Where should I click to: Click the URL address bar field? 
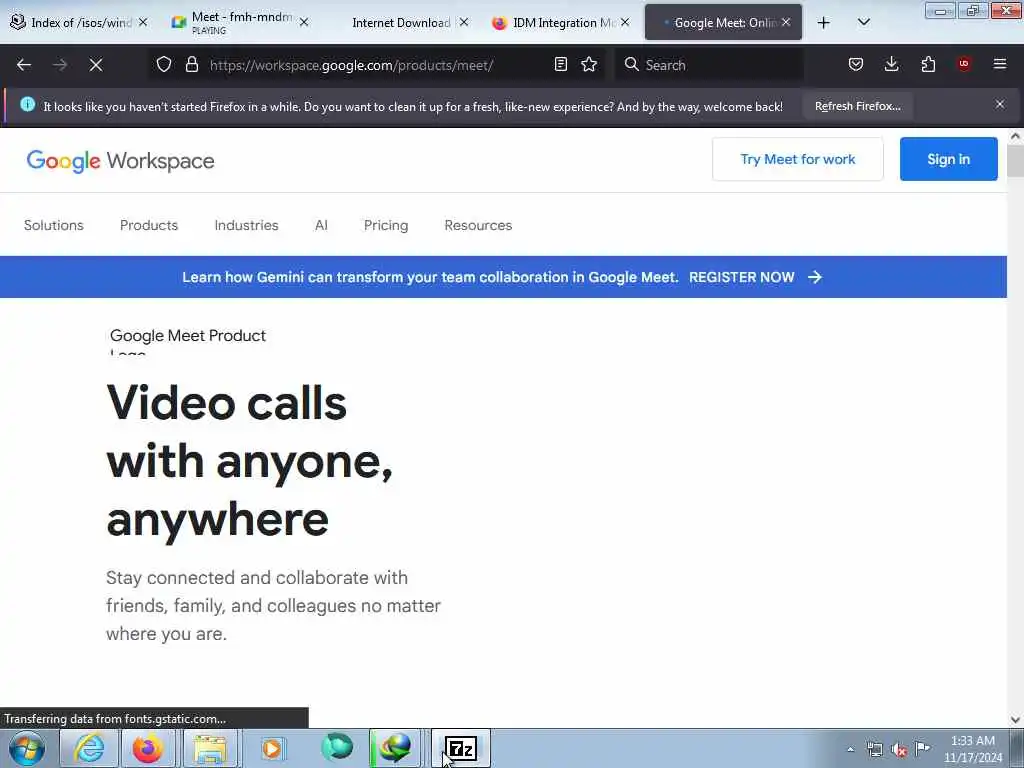(x=376, y=65)
